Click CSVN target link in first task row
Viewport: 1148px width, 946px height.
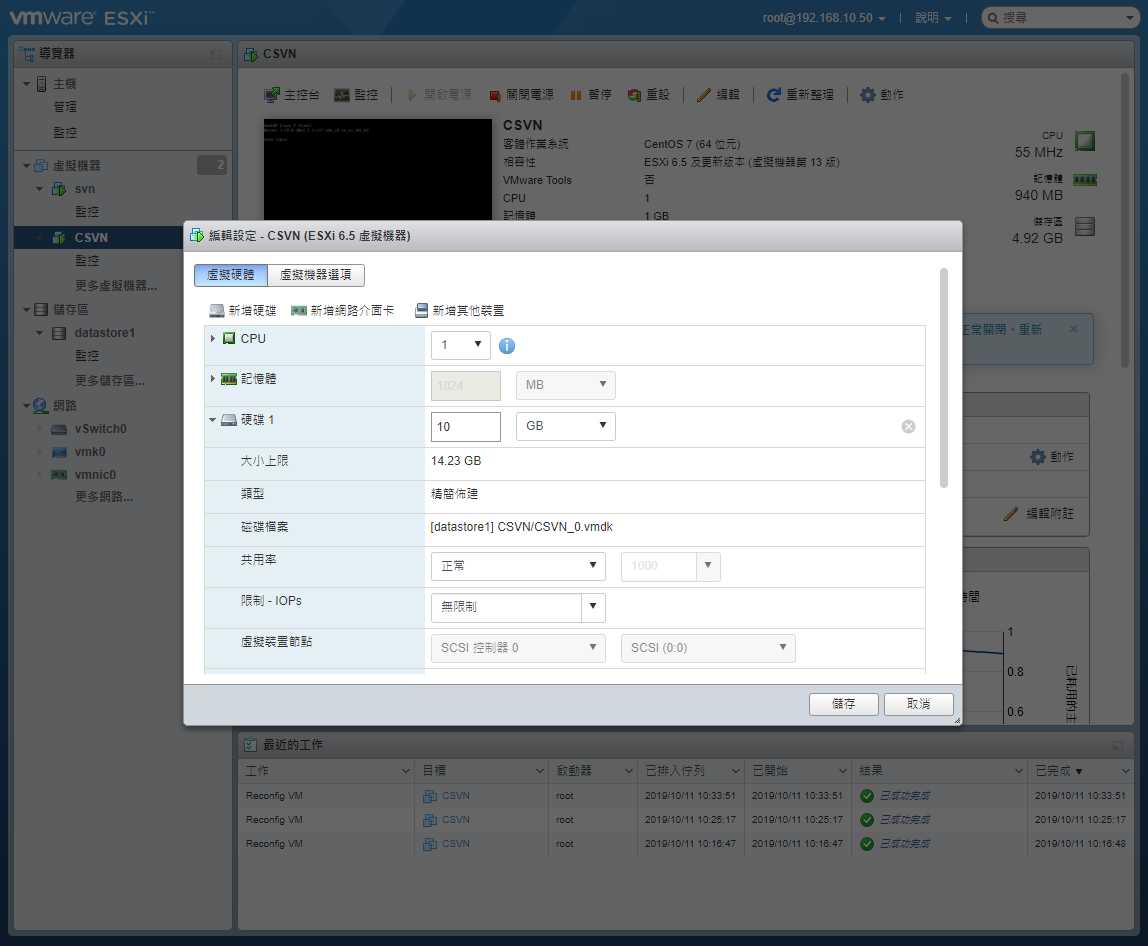coord(455,796)
